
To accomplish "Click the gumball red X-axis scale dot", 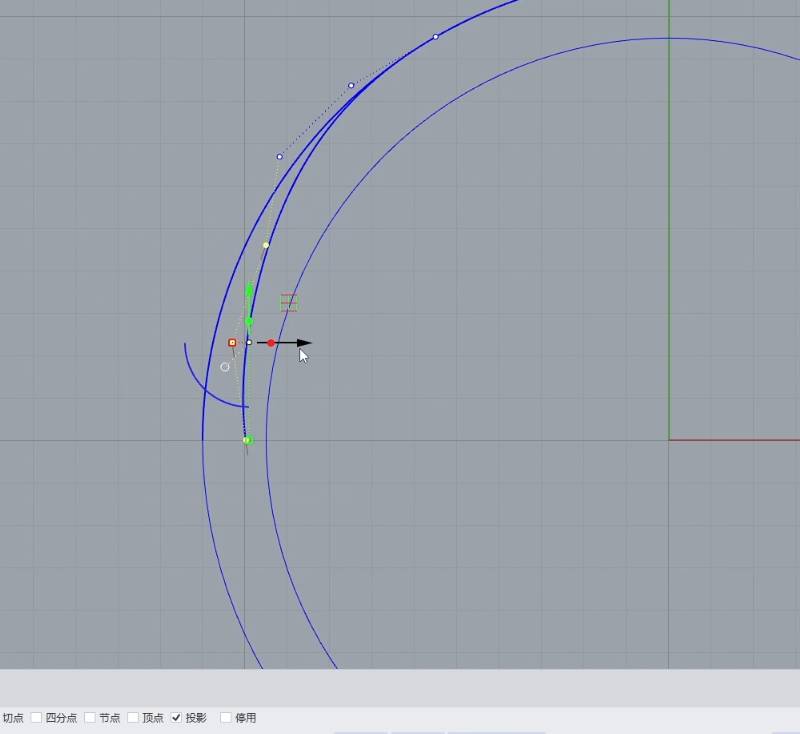I will tap(271, 343).
